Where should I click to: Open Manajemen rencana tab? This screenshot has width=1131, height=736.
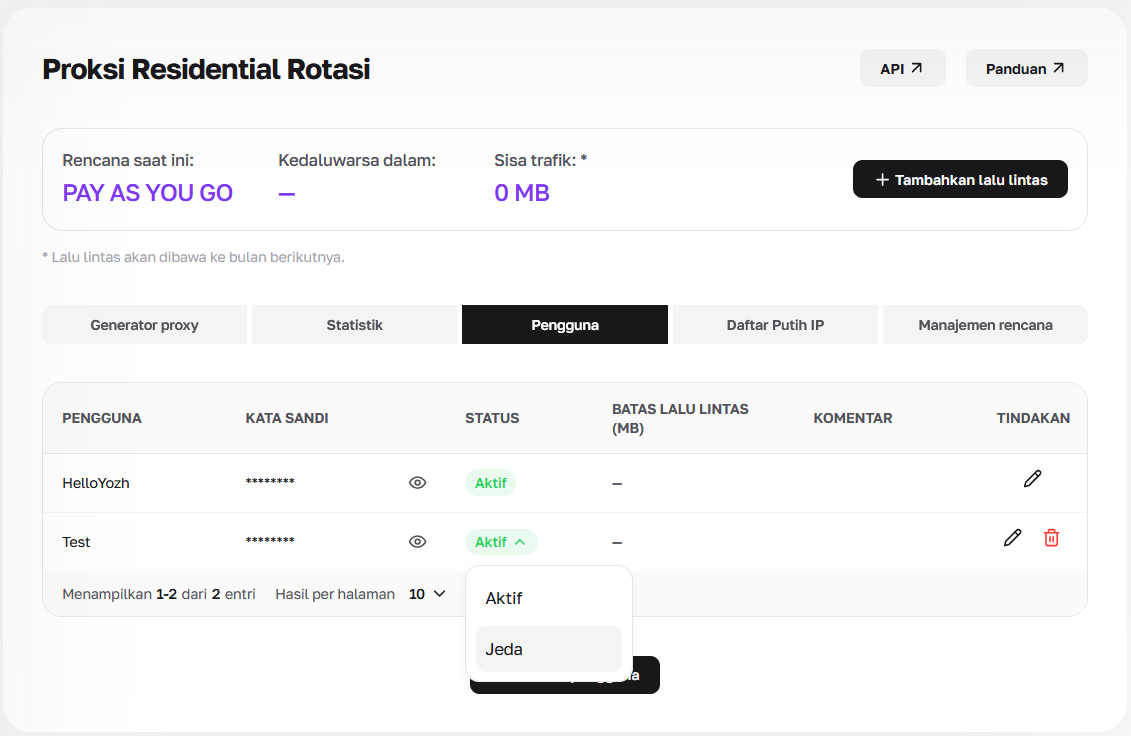(x=985, y=325)
